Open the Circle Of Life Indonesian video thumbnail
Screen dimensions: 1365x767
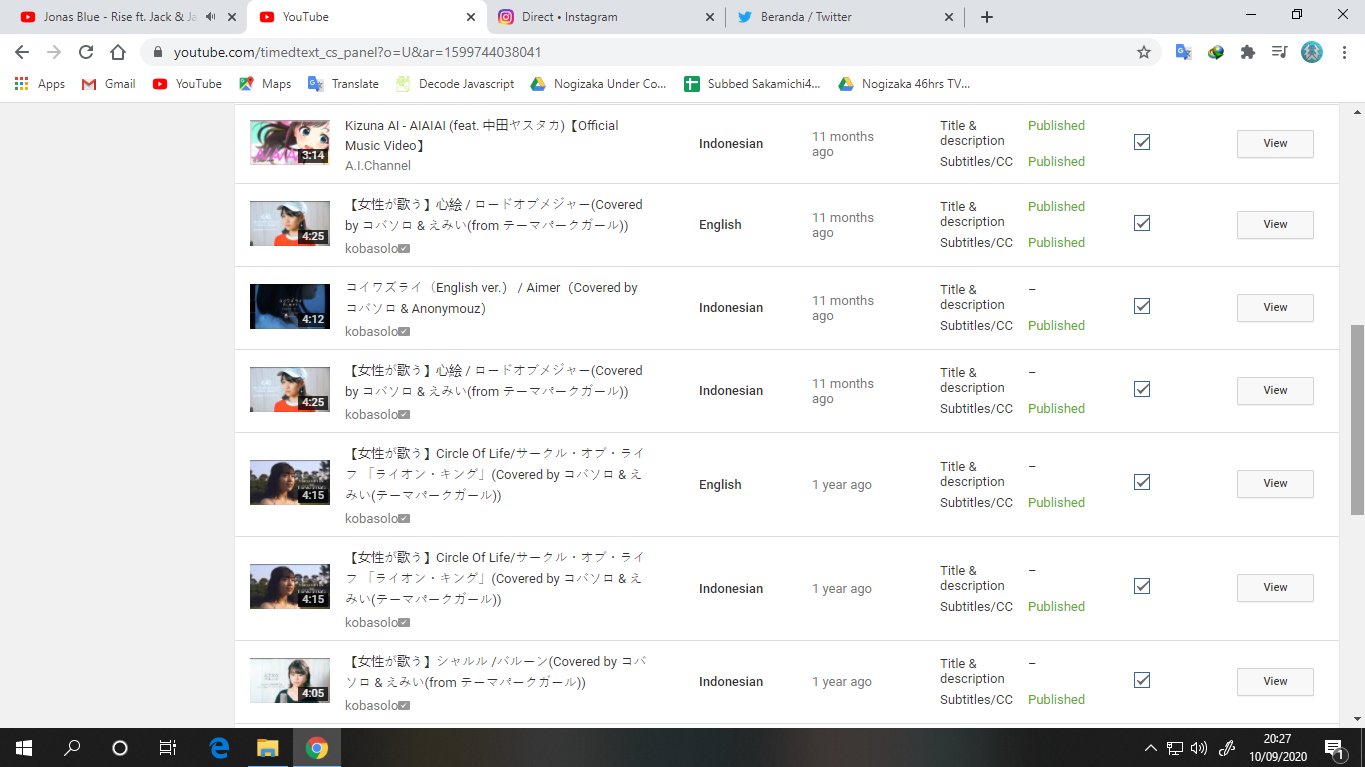290,587
